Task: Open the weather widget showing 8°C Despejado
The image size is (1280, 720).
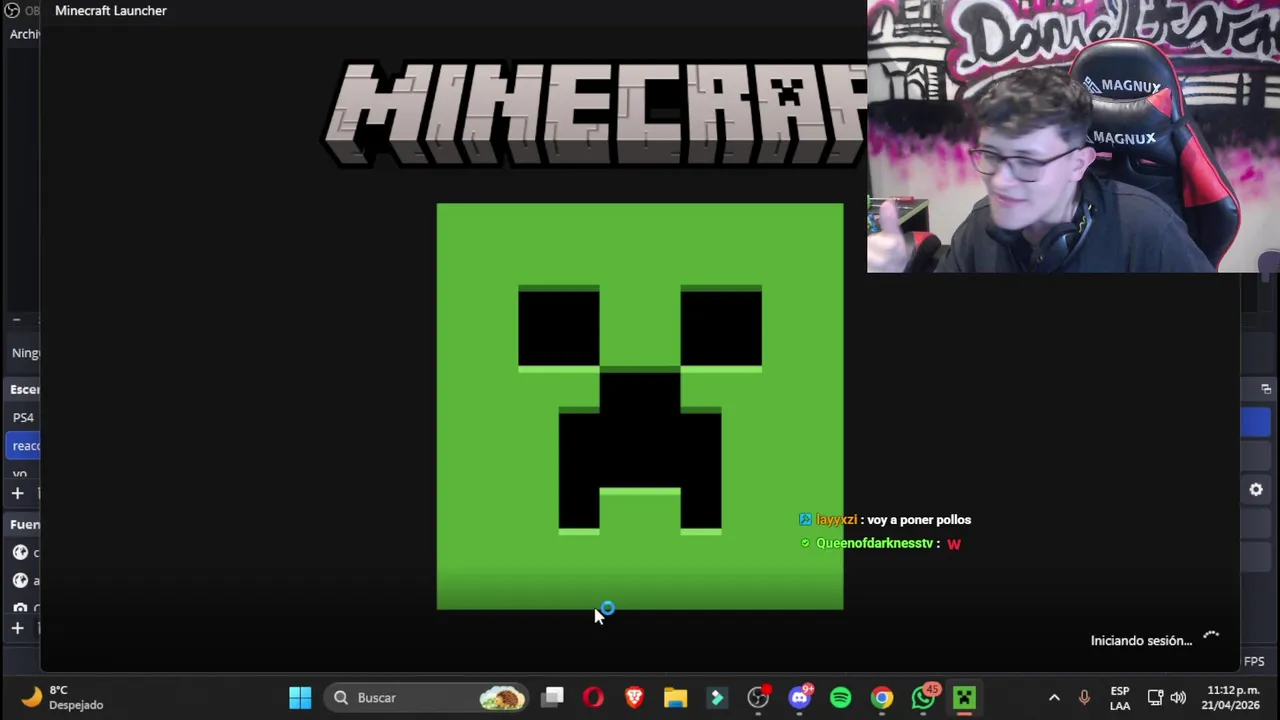Action: (x=60, y=697)
